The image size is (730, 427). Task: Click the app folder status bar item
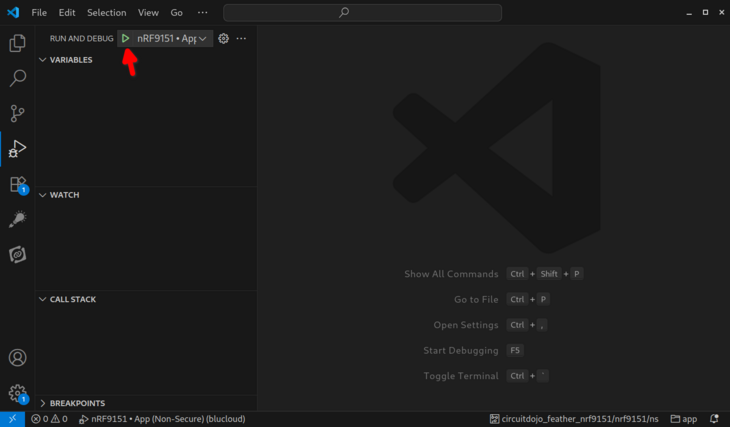click(684, 419)
